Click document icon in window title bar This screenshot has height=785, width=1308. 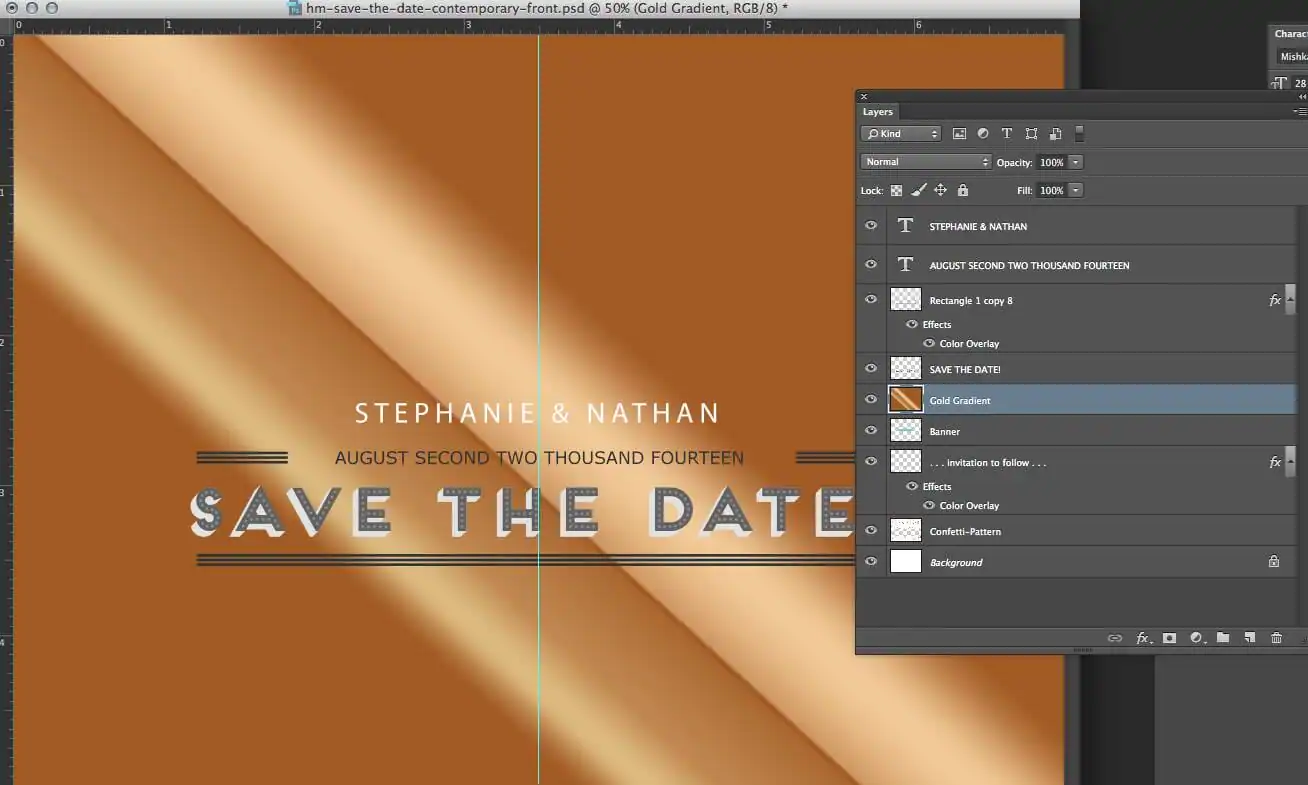(295, 8)
